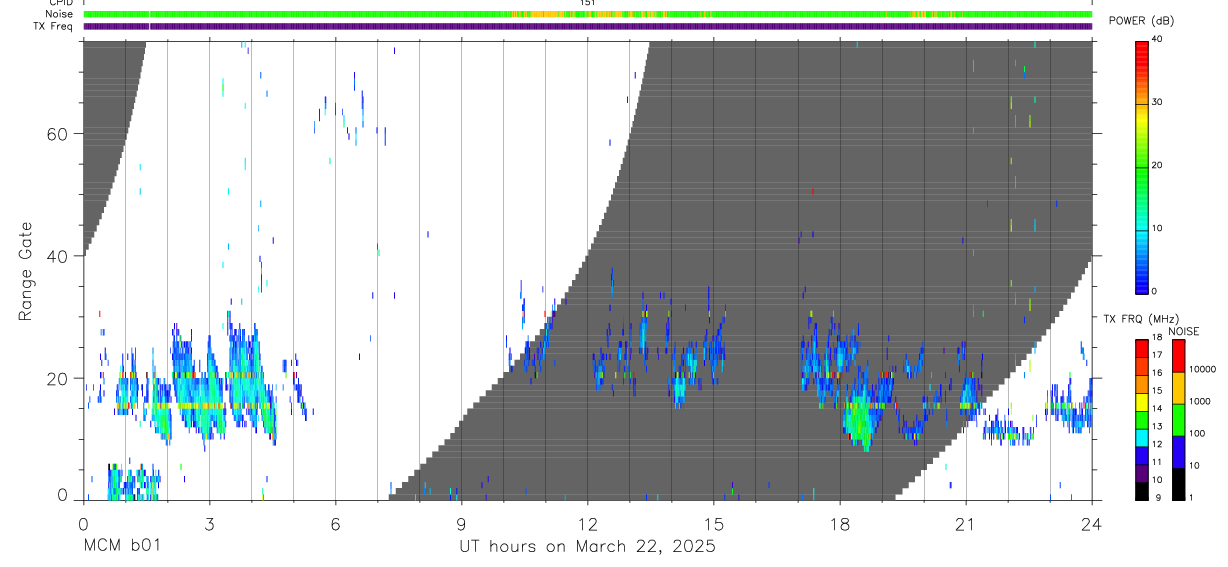This screenshot has height=567, width=1228.
Task: Click the 11 label on TX FRQ legend
Action: [1157, 462]
